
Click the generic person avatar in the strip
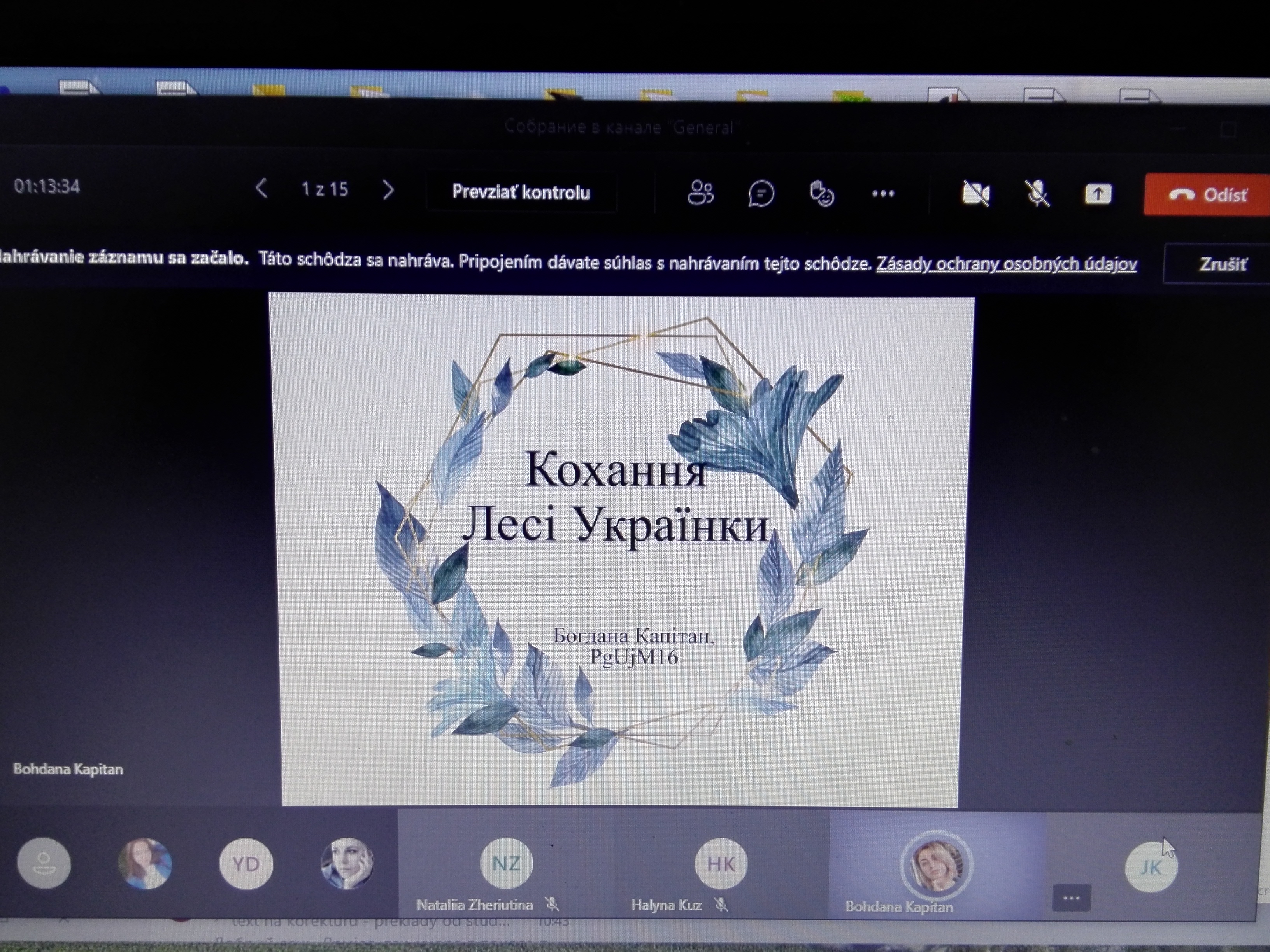[x=44, y=863]
